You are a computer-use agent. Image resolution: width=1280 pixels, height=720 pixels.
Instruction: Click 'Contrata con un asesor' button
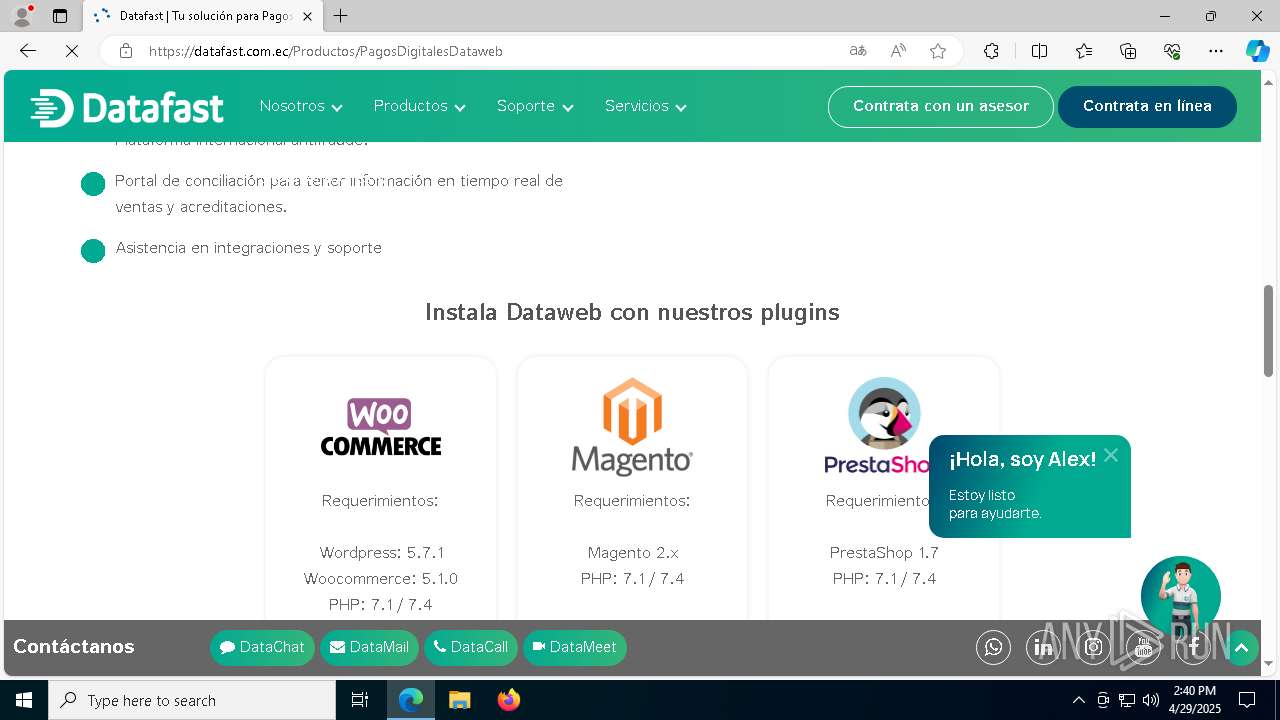(941, 106)
